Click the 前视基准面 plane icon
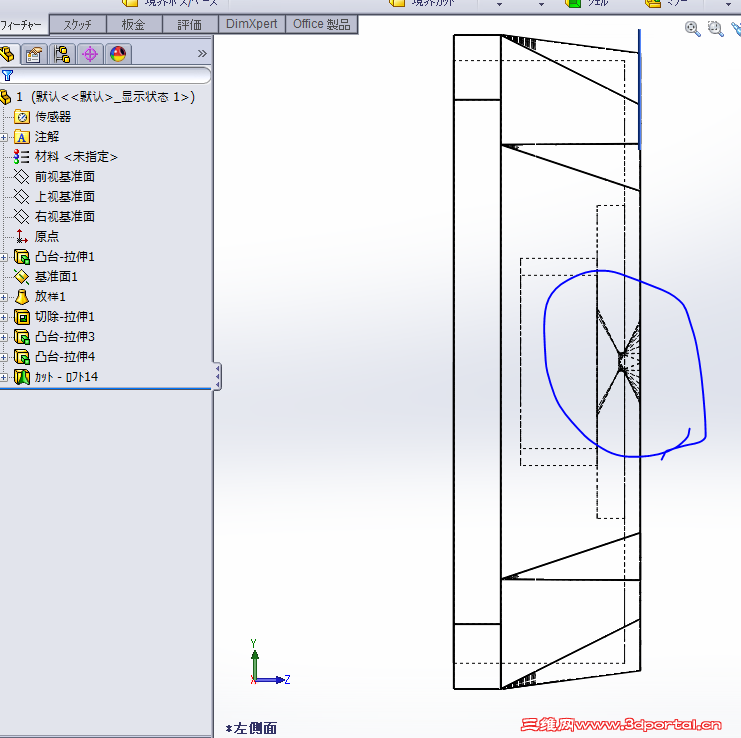Screen dimensions: 741x738 (x=22, y=176)
